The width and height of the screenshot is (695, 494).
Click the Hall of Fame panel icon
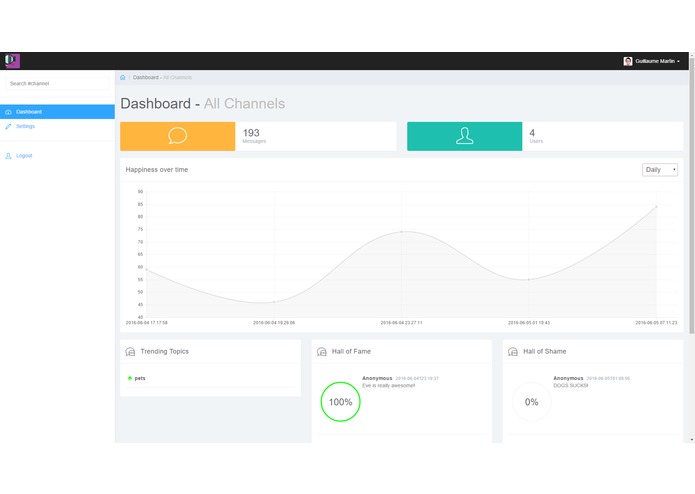[321, 352]
